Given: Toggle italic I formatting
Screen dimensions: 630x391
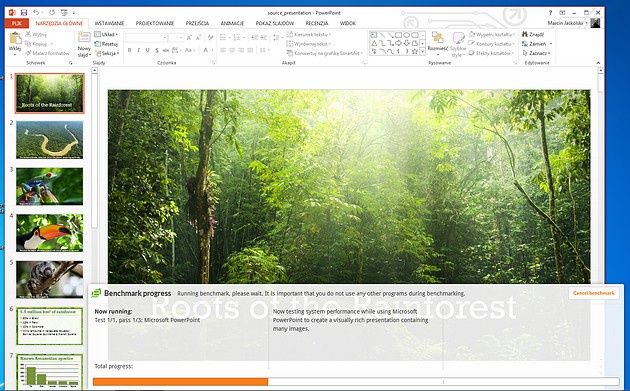Looking at the screenshot, I should click(x=138, y=50).
